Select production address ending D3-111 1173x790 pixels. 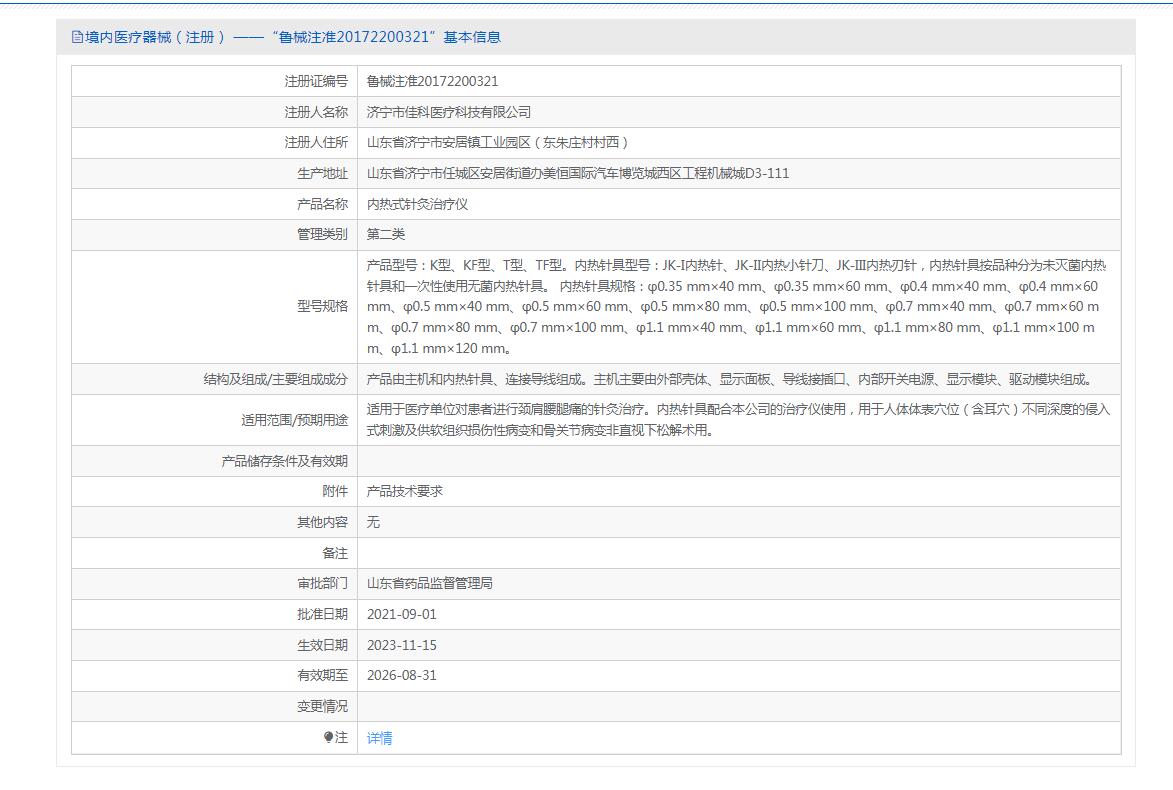[578, 173]
